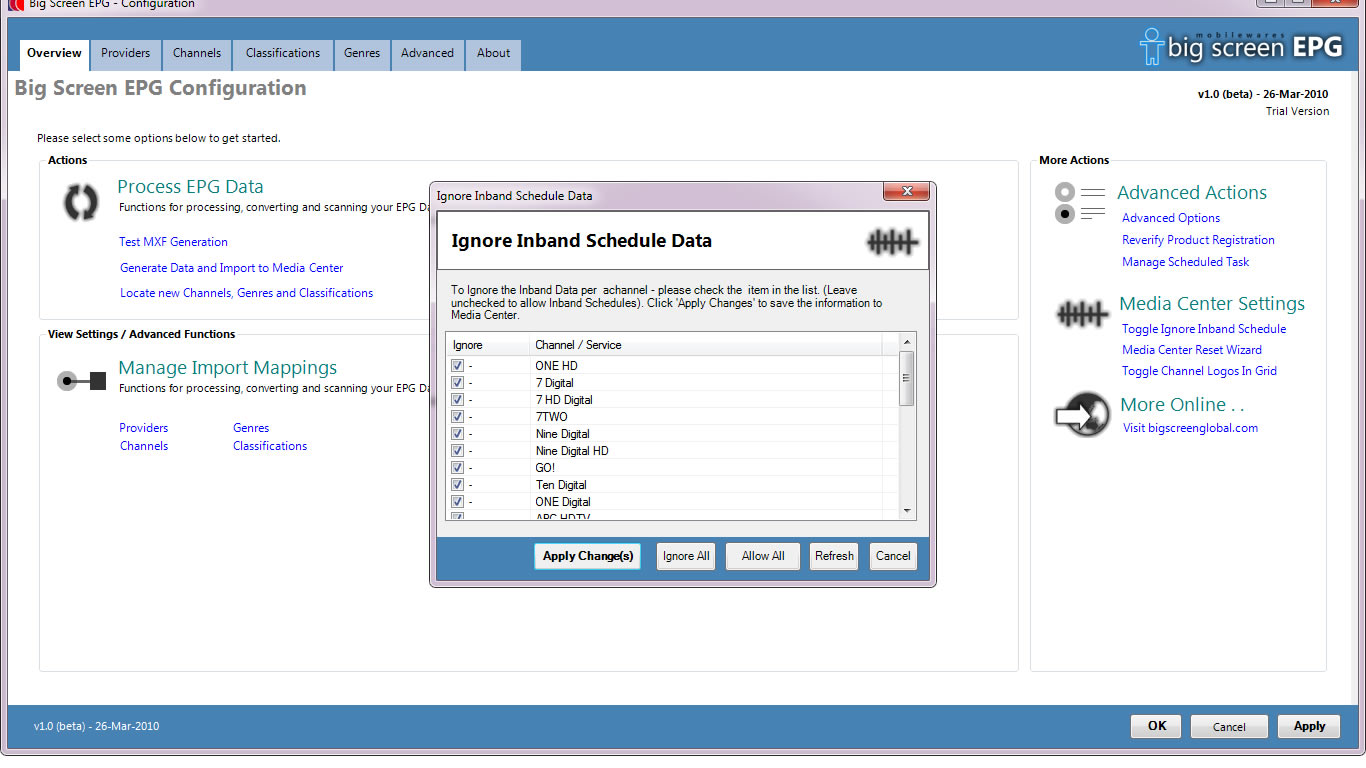Click the channel list scroll up arrow
Image resolution: width=1366 pixels, height=768 pixels.
pos(907,342)
